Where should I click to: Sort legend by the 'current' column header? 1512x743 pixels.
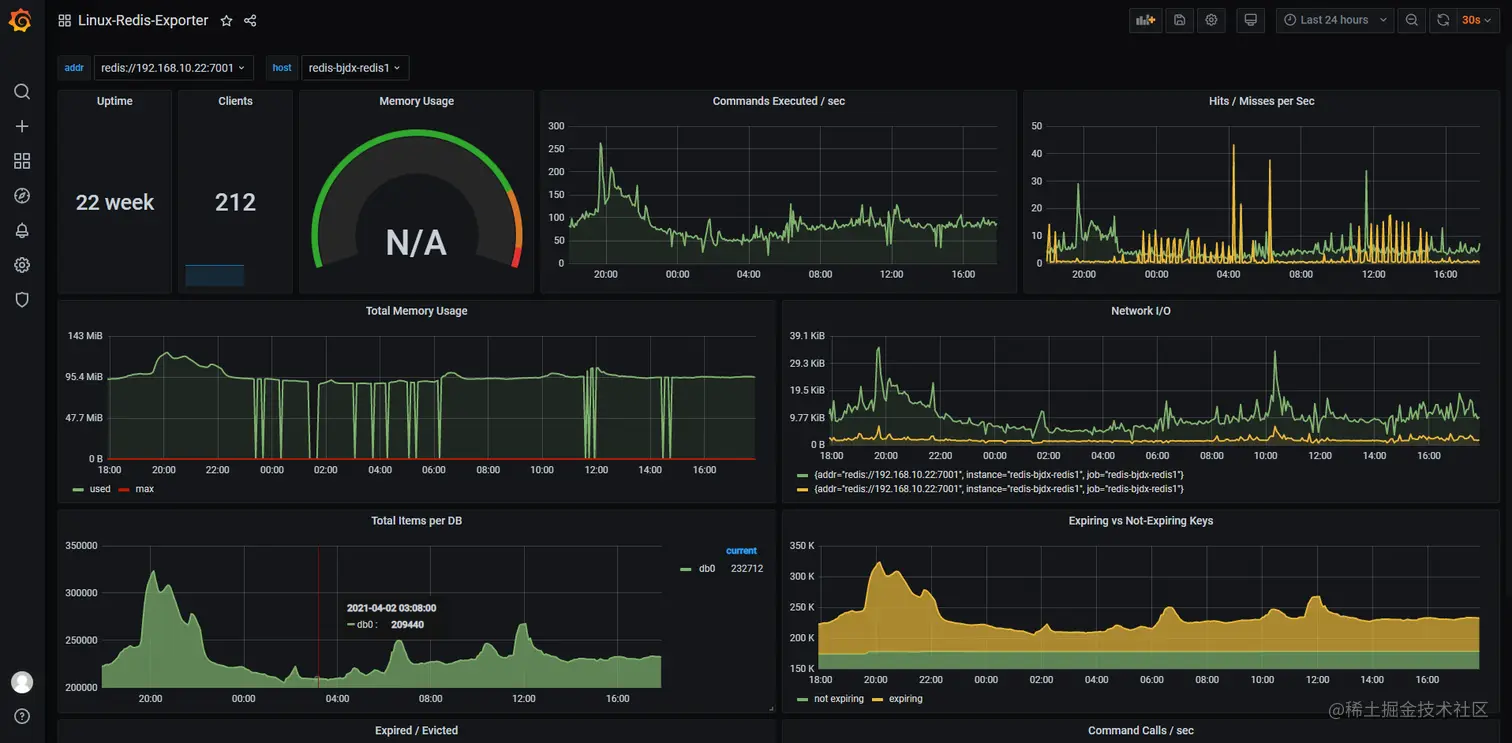click(741, 551)
